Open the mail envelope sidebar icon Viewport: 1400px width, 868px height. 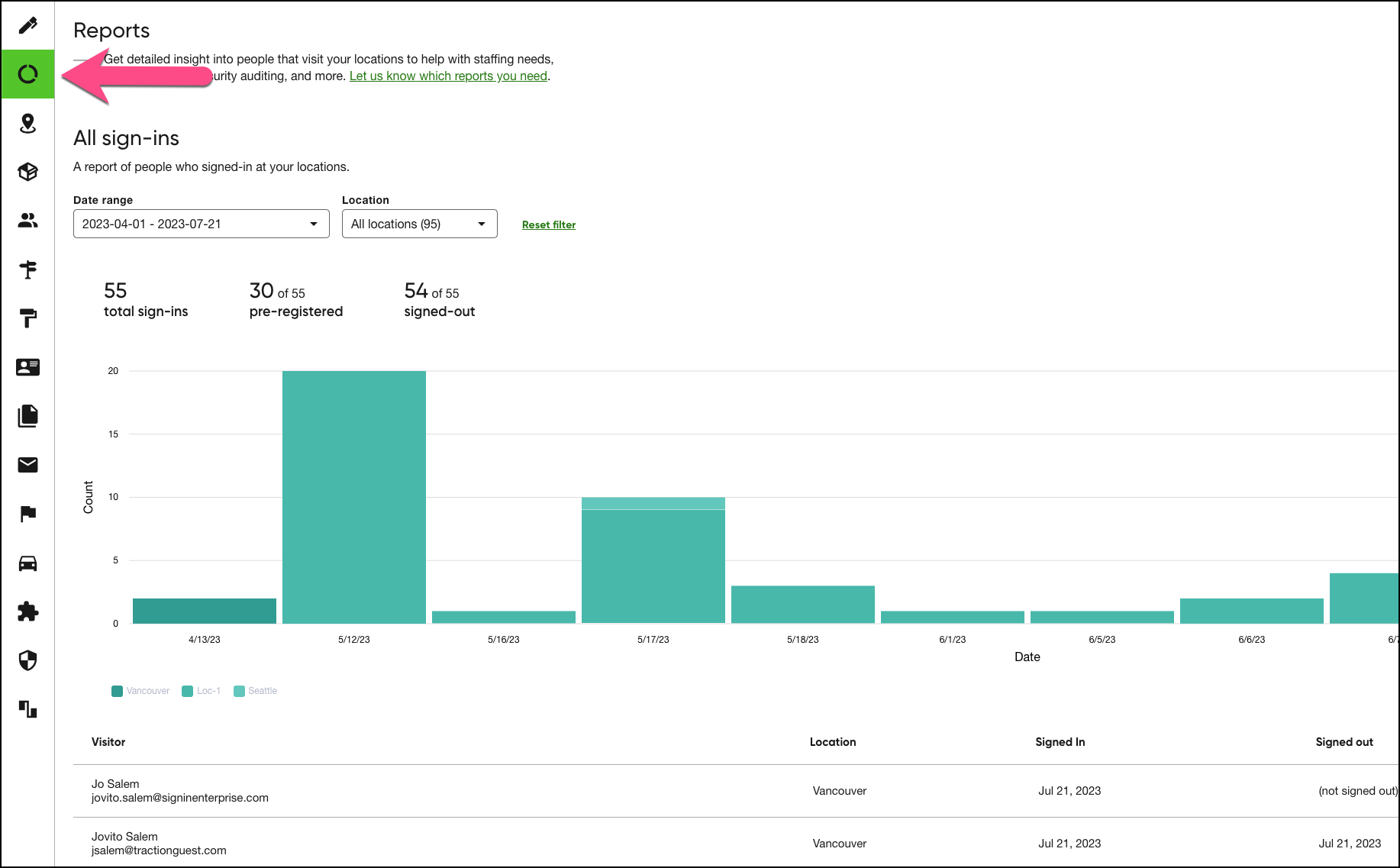pos(27,465)
